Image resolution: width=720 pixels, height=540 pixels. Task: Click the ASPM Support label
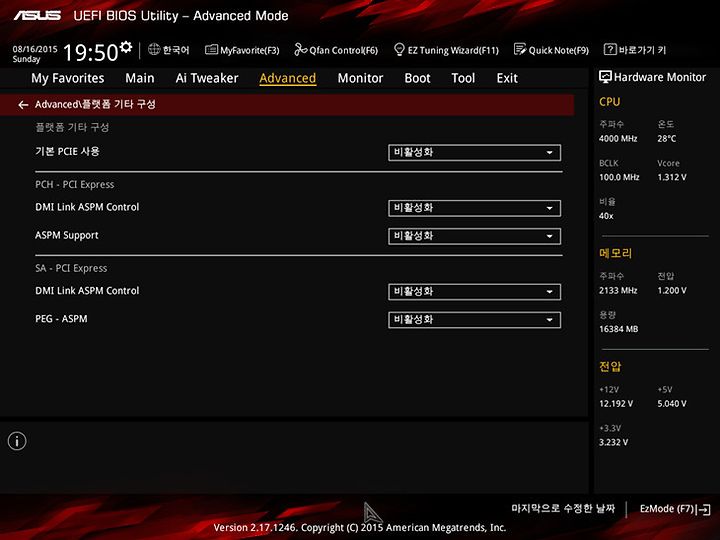click(x=67, y=236)
